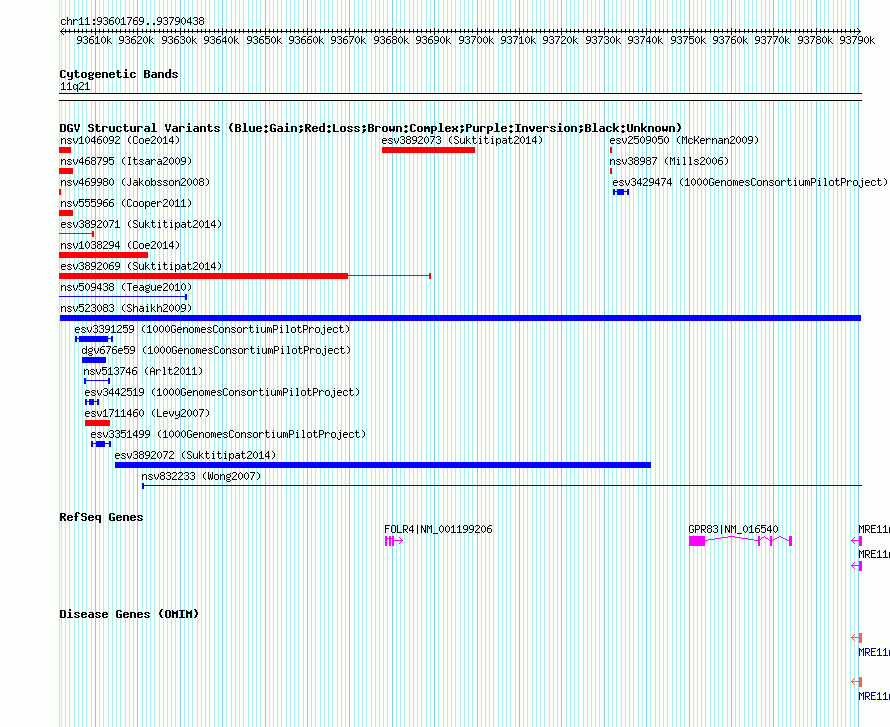This screenshot has width=890, height=727.
Task: Click the magenta FOLR4 gene glyph
Action: (x=394, y=541)
